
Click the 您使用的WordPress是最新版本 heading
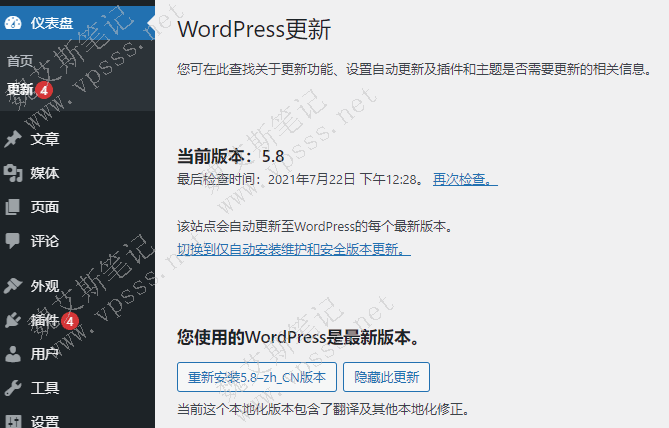pos(298,338)
